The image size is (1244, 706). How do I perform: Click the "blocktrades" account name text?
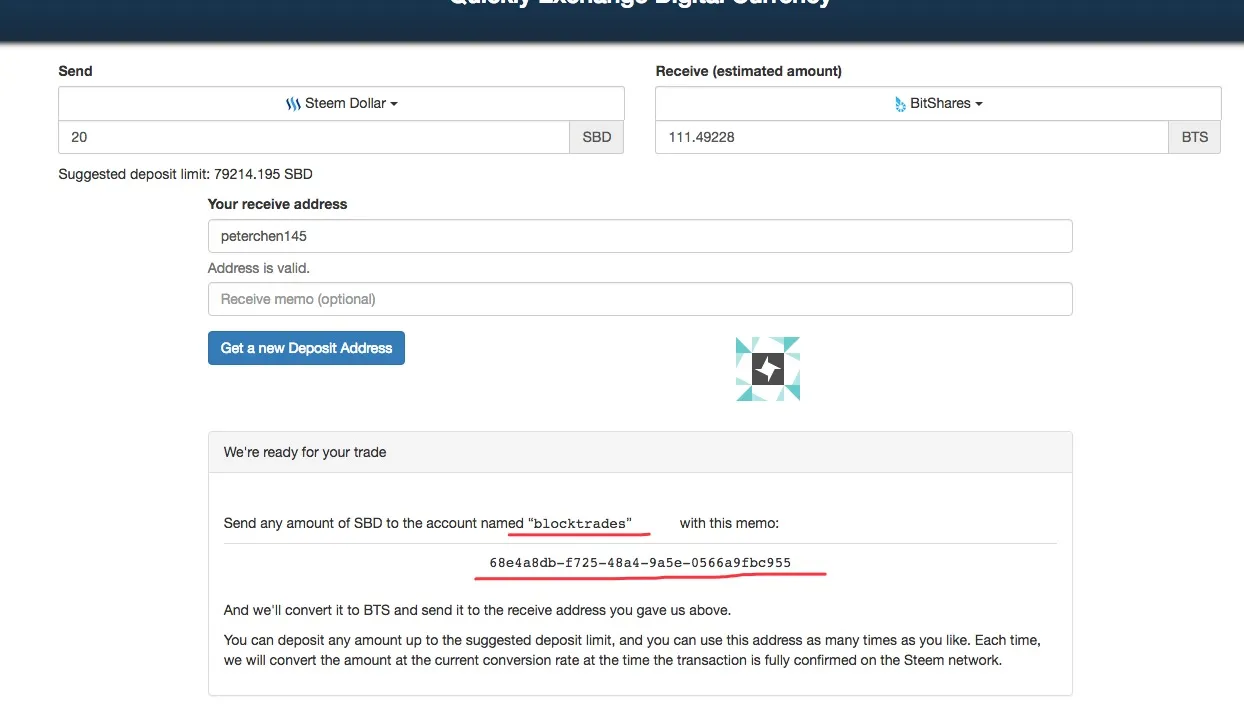coord(582,523)
